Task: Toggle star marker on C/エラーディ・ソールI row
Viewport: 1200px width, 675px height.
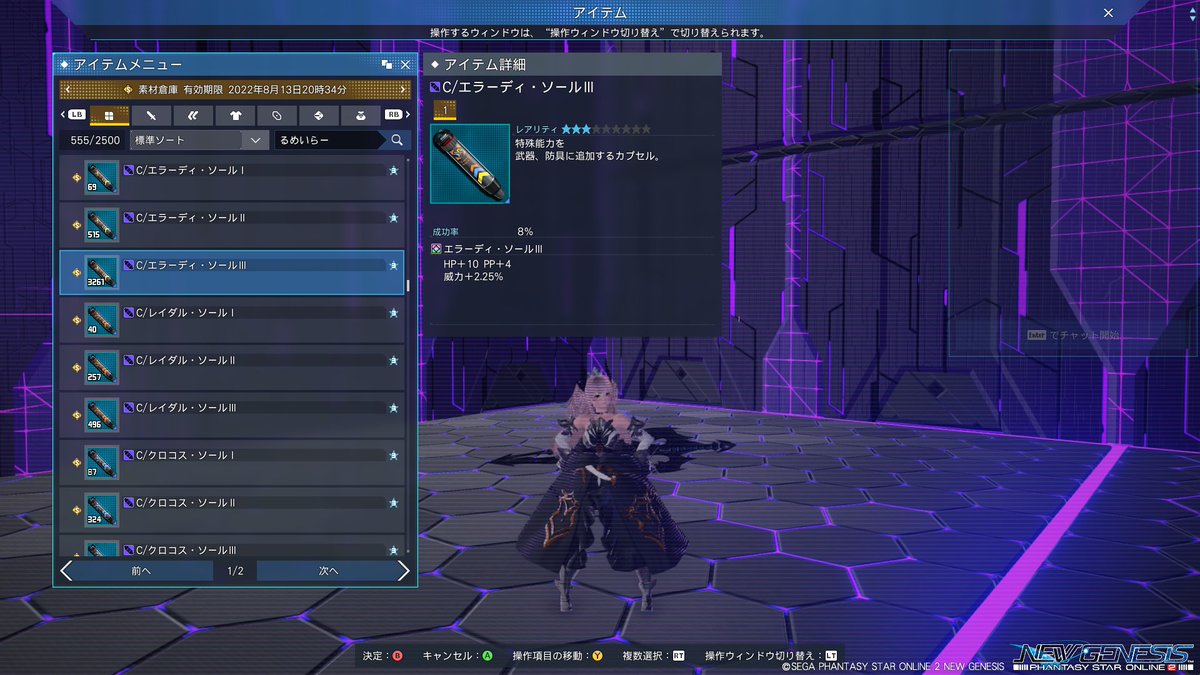Action: click(x=394, y=171)
